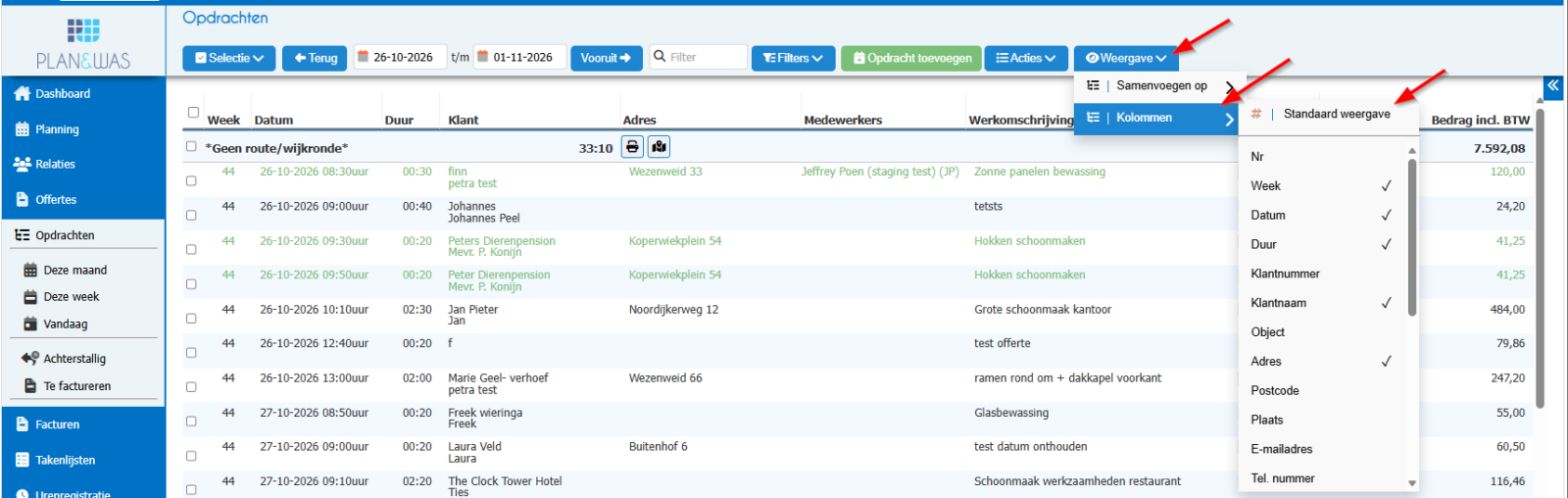Click the Takenlijsten list icon
The height and width of the screenshot is (498, 1568).
click(x=23, y=460)
